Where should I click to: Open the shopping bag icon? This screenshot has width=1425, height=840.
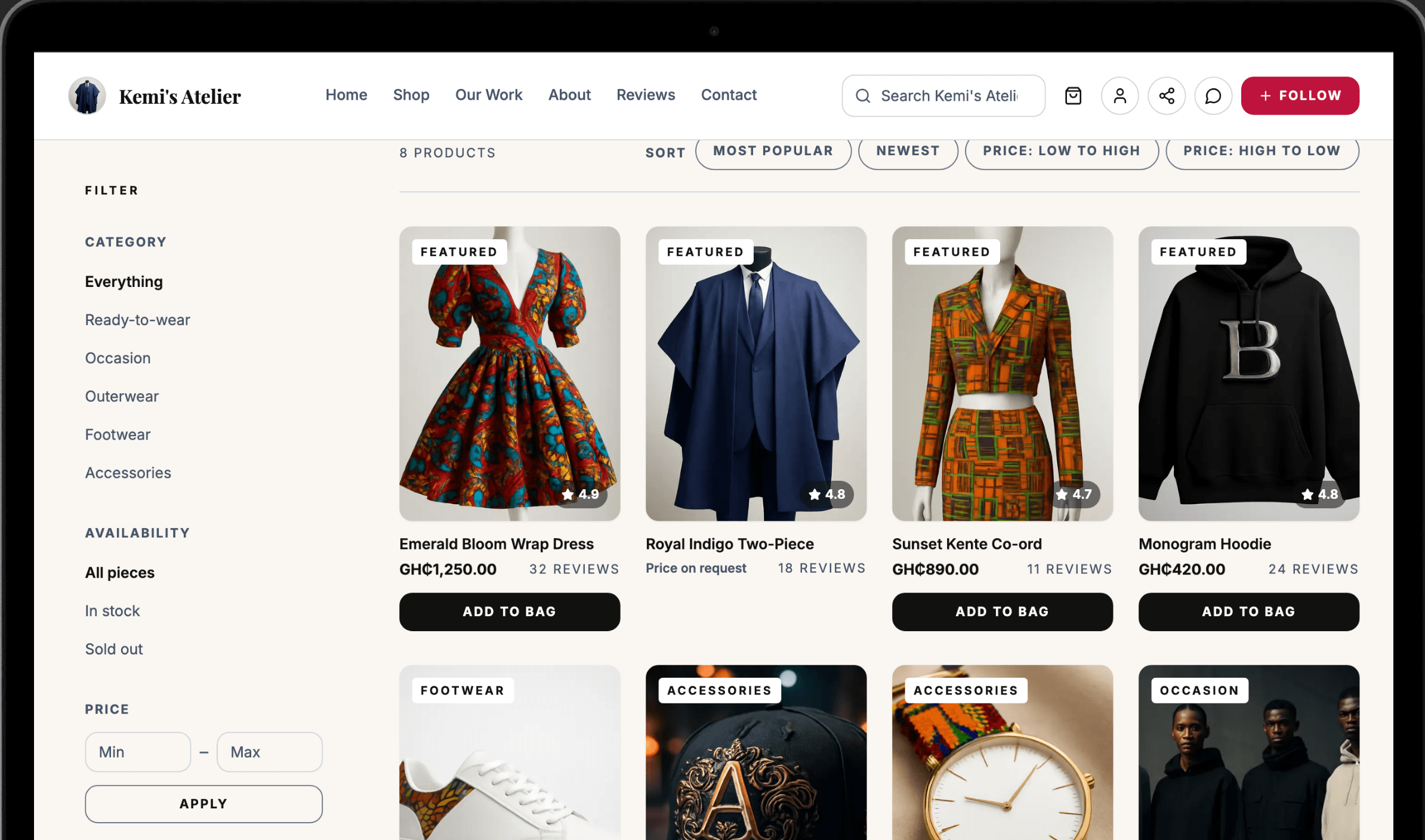coord(1073,95)
